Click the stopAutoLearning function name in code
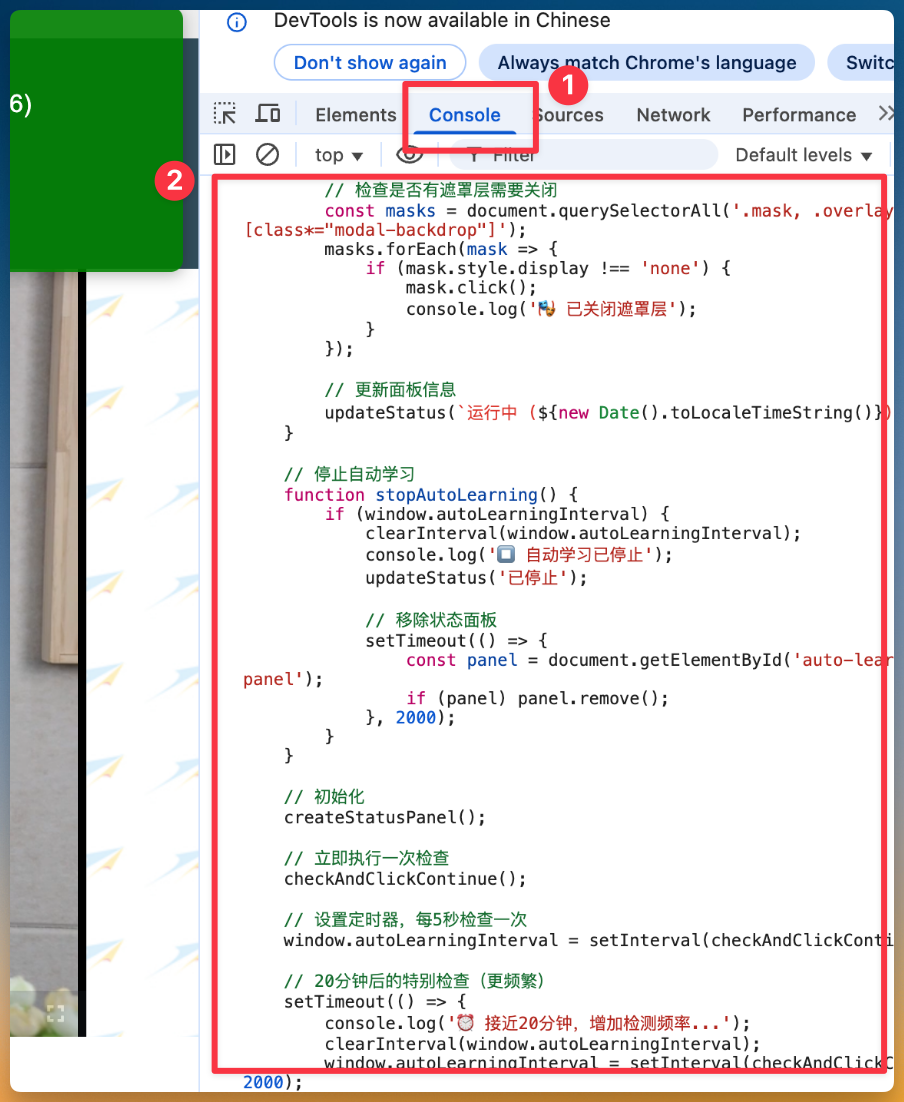 456,495
